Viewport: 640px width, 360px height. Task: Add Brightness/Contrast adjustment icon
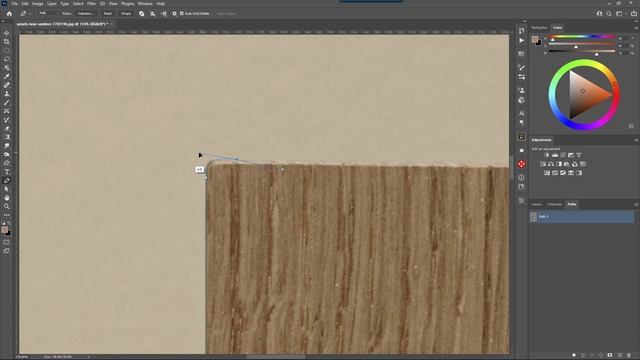(547, 155)
